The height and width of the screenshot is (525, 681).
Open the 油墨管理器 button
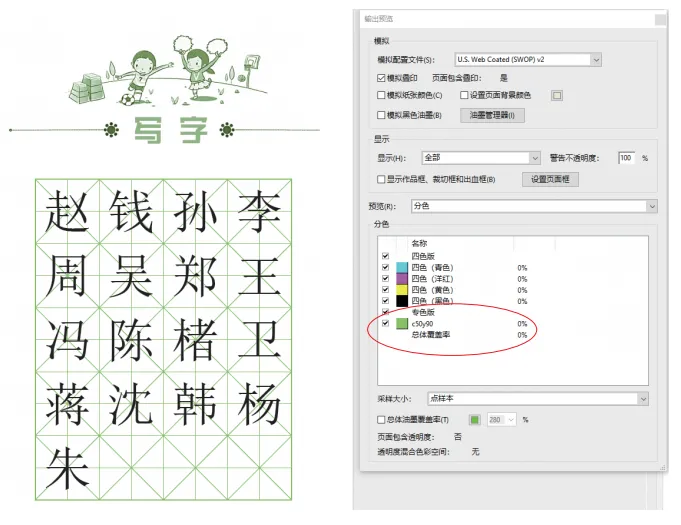pyautogui.click(x=492, y=116)
